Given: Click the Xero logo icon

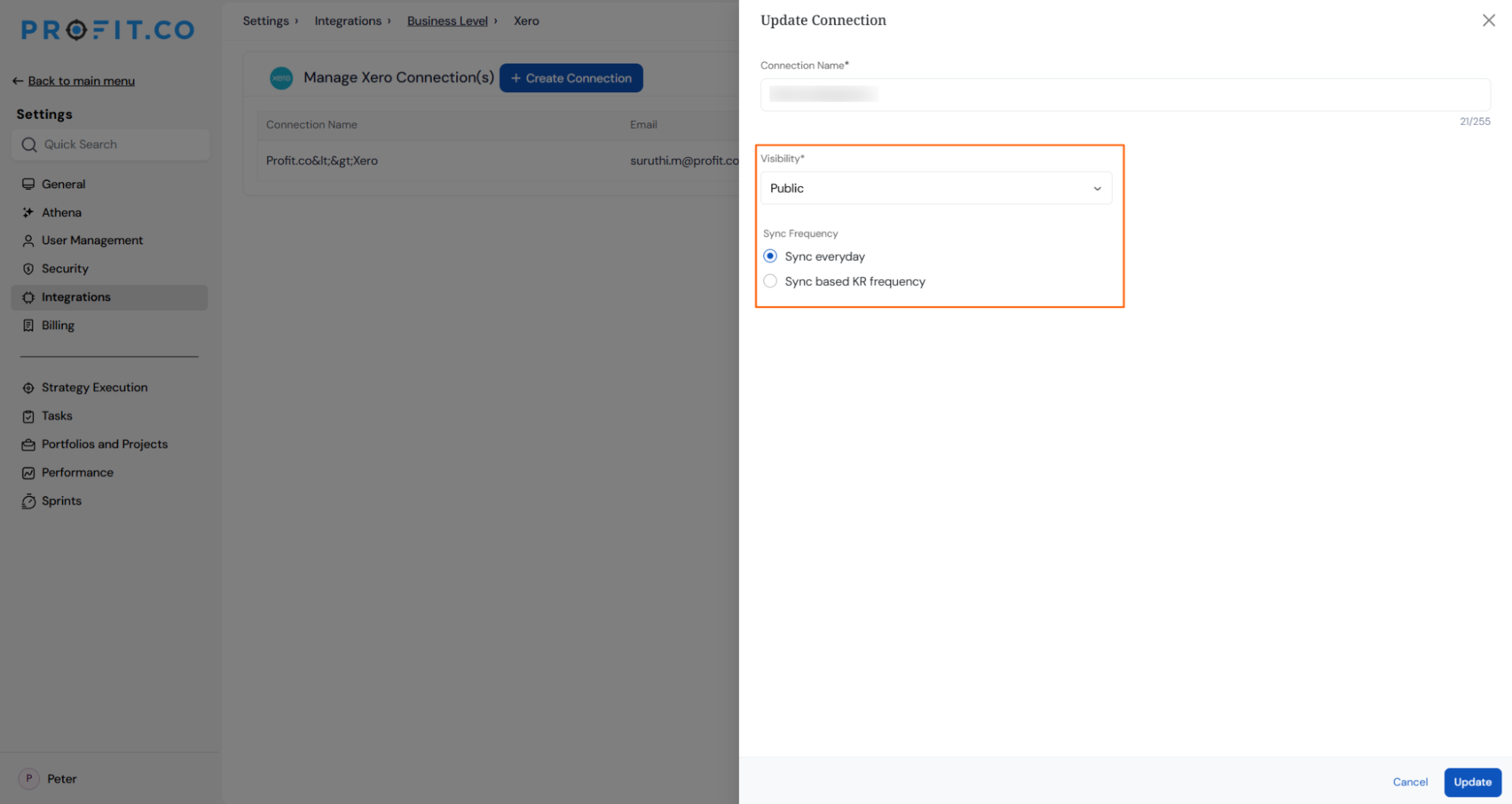Looking at the screenshot, I should pos(281,78).
